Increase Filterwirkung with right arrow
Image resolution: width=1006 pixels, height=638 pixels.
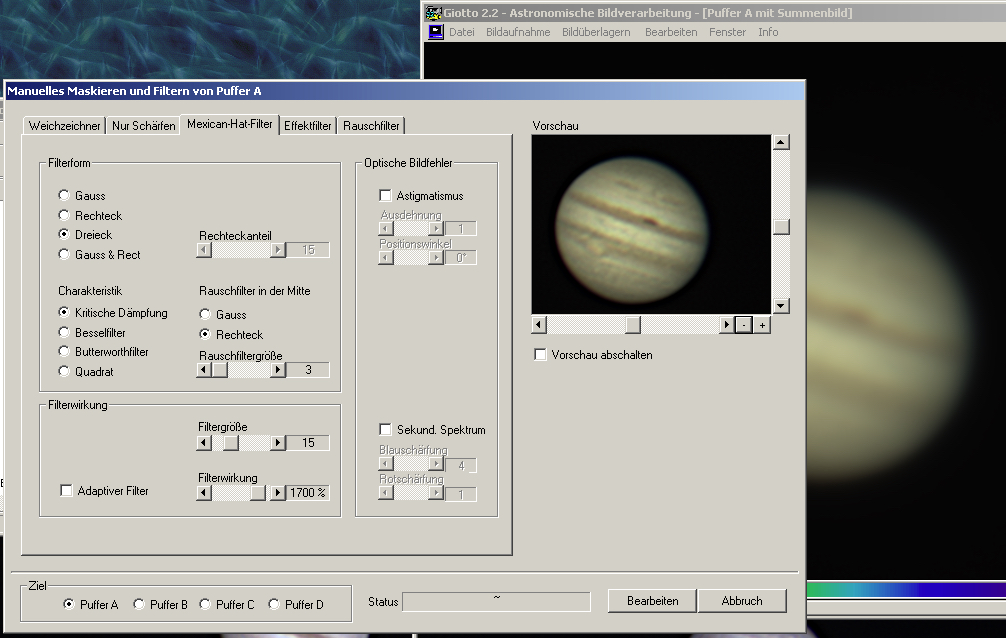pyautogui.click(x=278, y=493)
